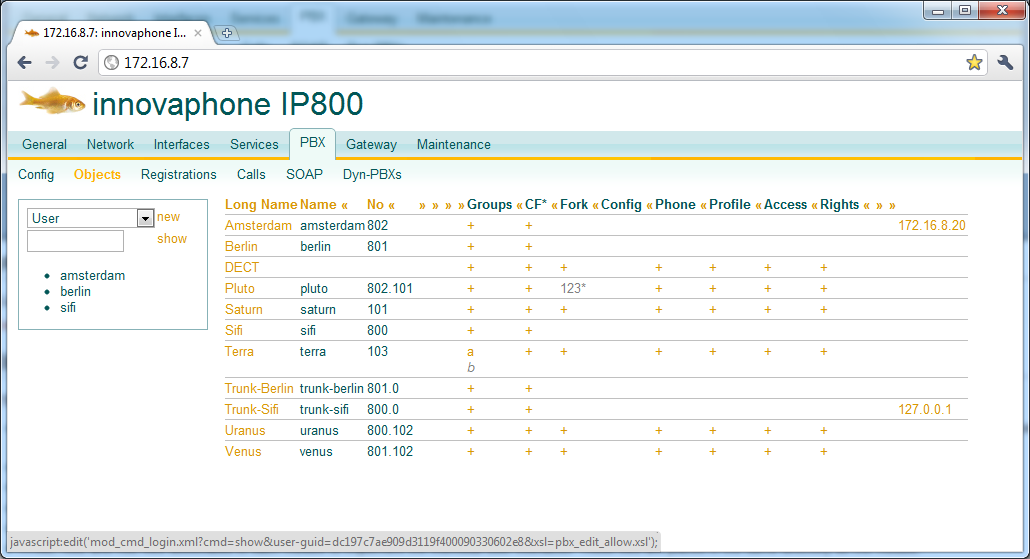Click the Groups plus for Amsterdam
1030x559 pixels.
click(x=470, y=226)
